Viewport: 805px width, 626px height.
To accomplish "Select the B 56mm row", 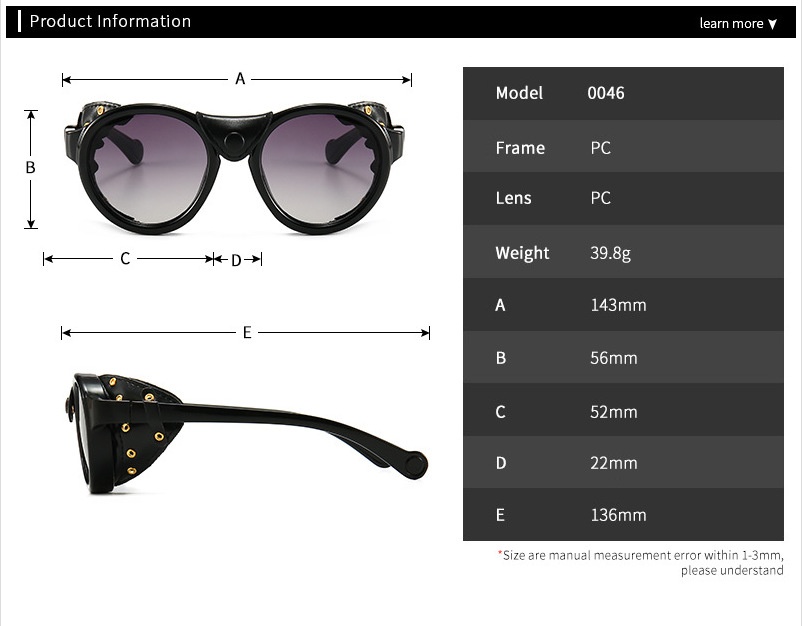I will (623, 357).
